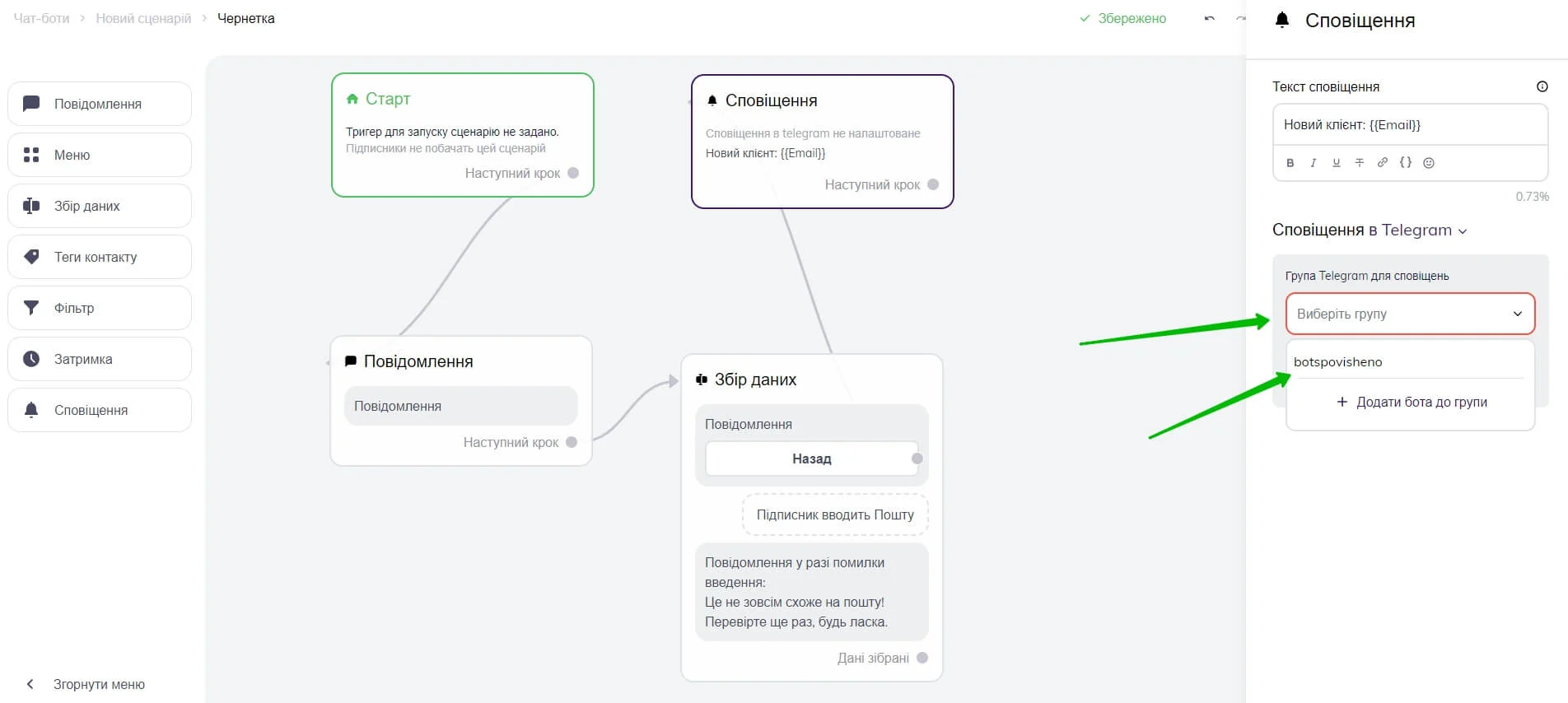Click the underline formatting icon
This screenshot has width=1568, height=703.
(1337, 163)
